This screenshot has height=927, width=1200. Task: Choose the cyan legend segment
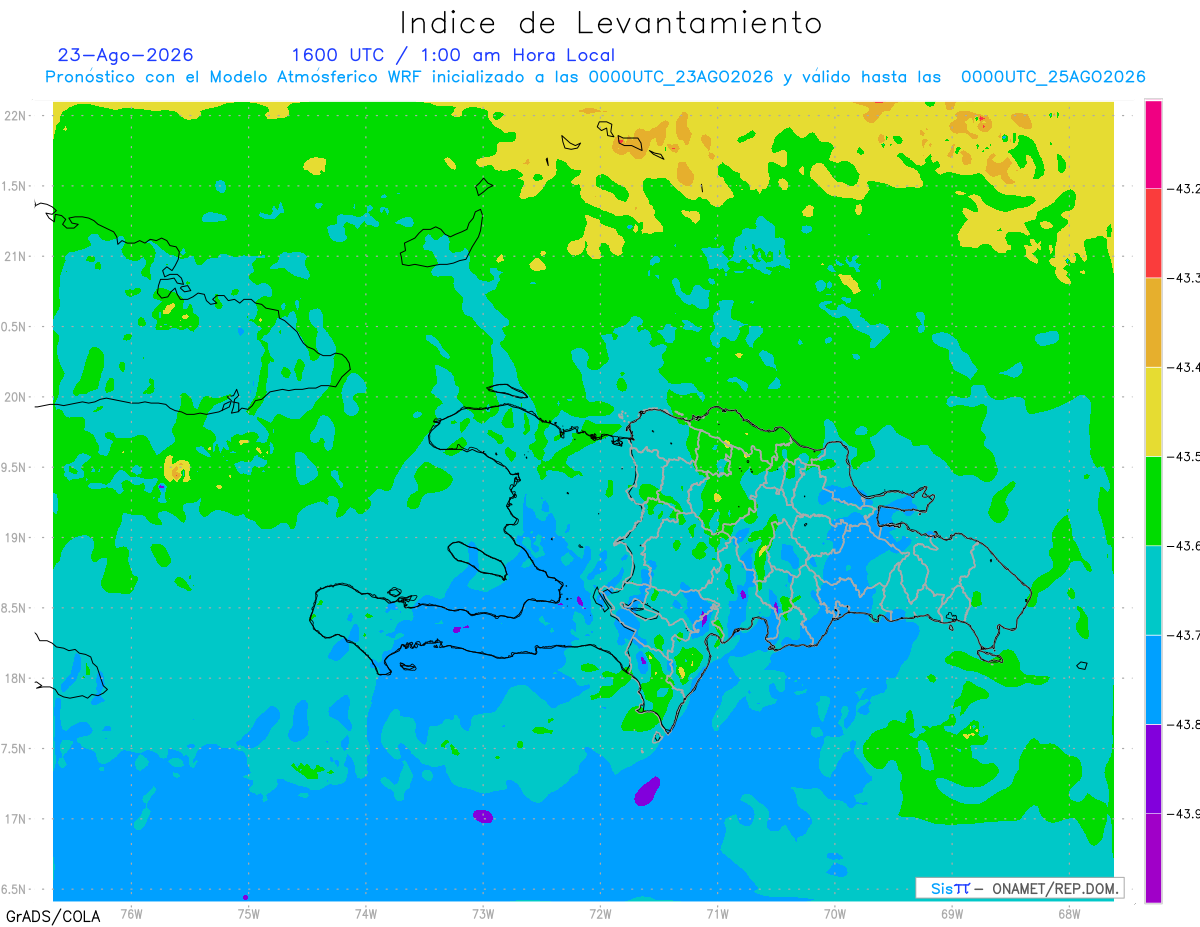tap(1153, 590)
